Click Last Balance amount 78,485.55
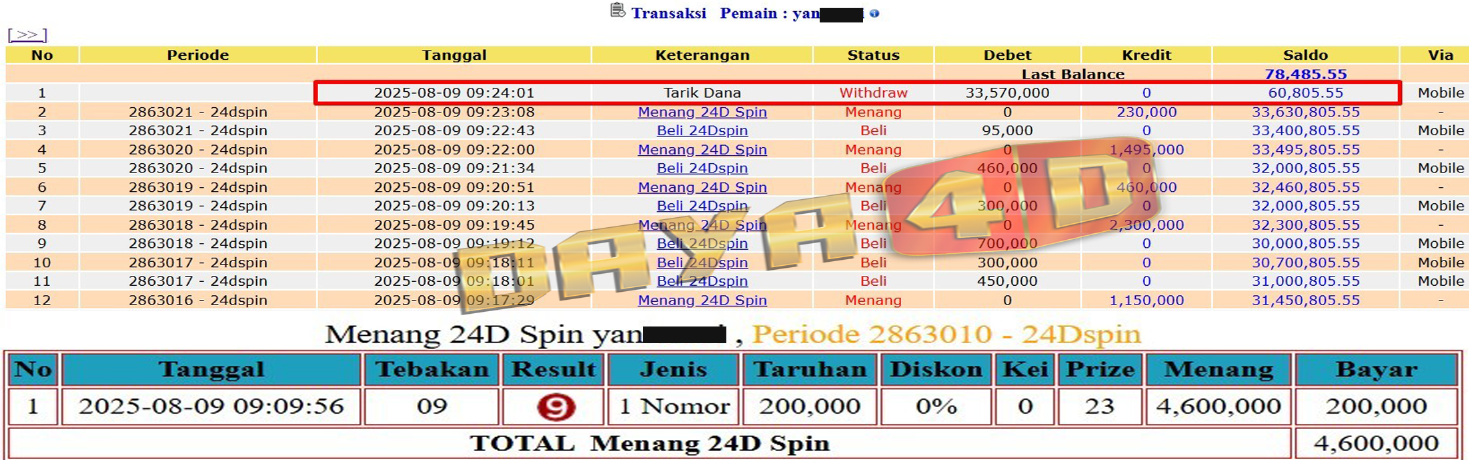This screenshot has height=460, width=1469. click(x=1305, y=74)
